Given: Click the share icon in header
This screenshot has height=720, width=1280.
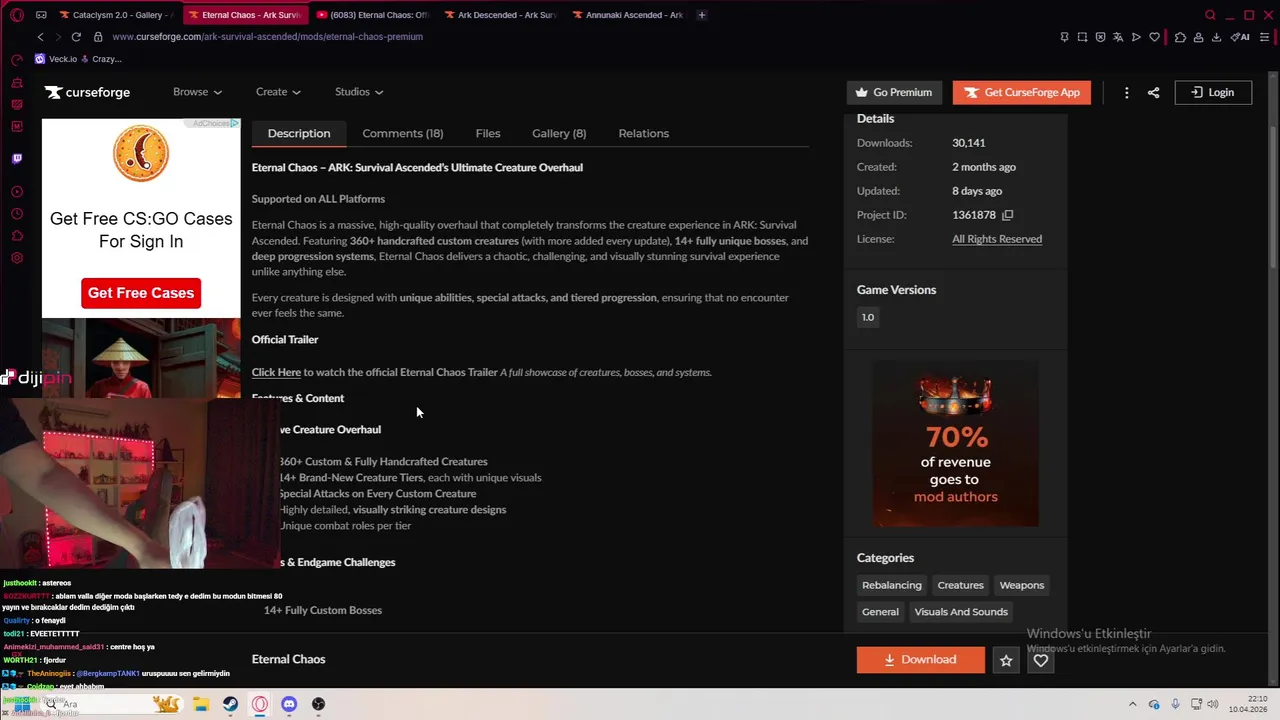Looking at the screenshot, I should pos(1153,92).
